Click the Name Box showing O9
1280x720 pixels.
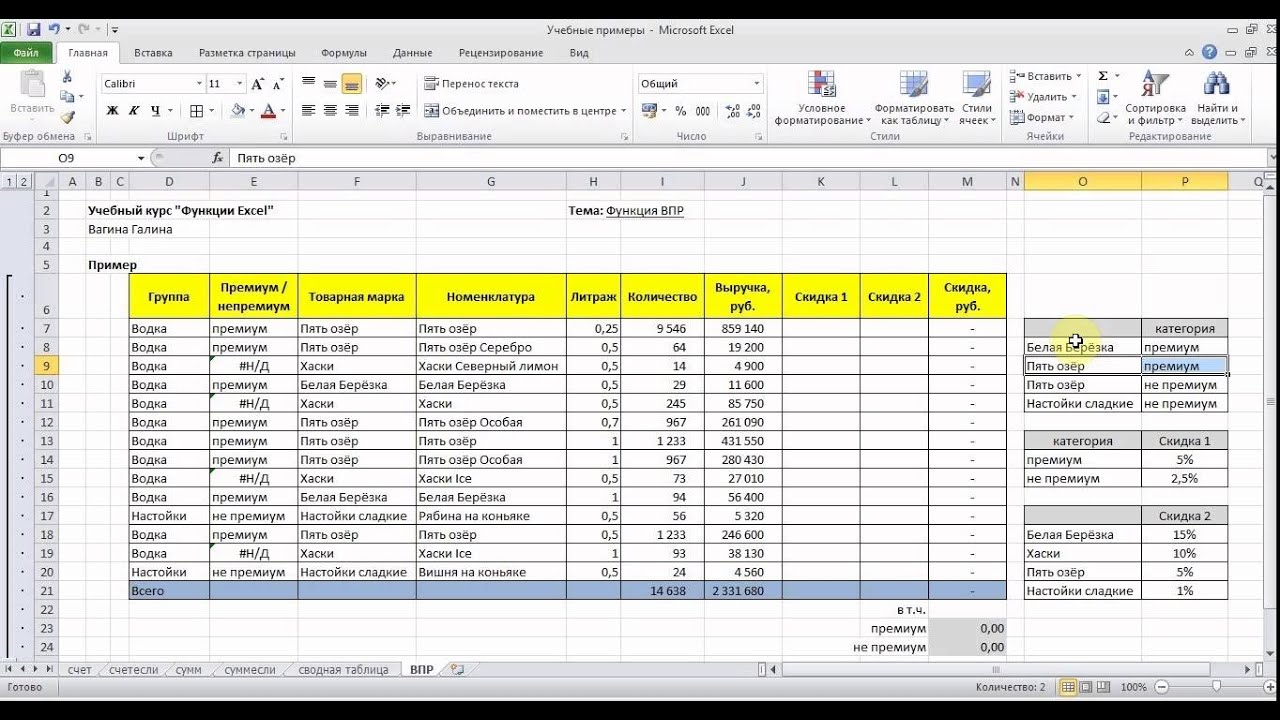tap(68, 158)
